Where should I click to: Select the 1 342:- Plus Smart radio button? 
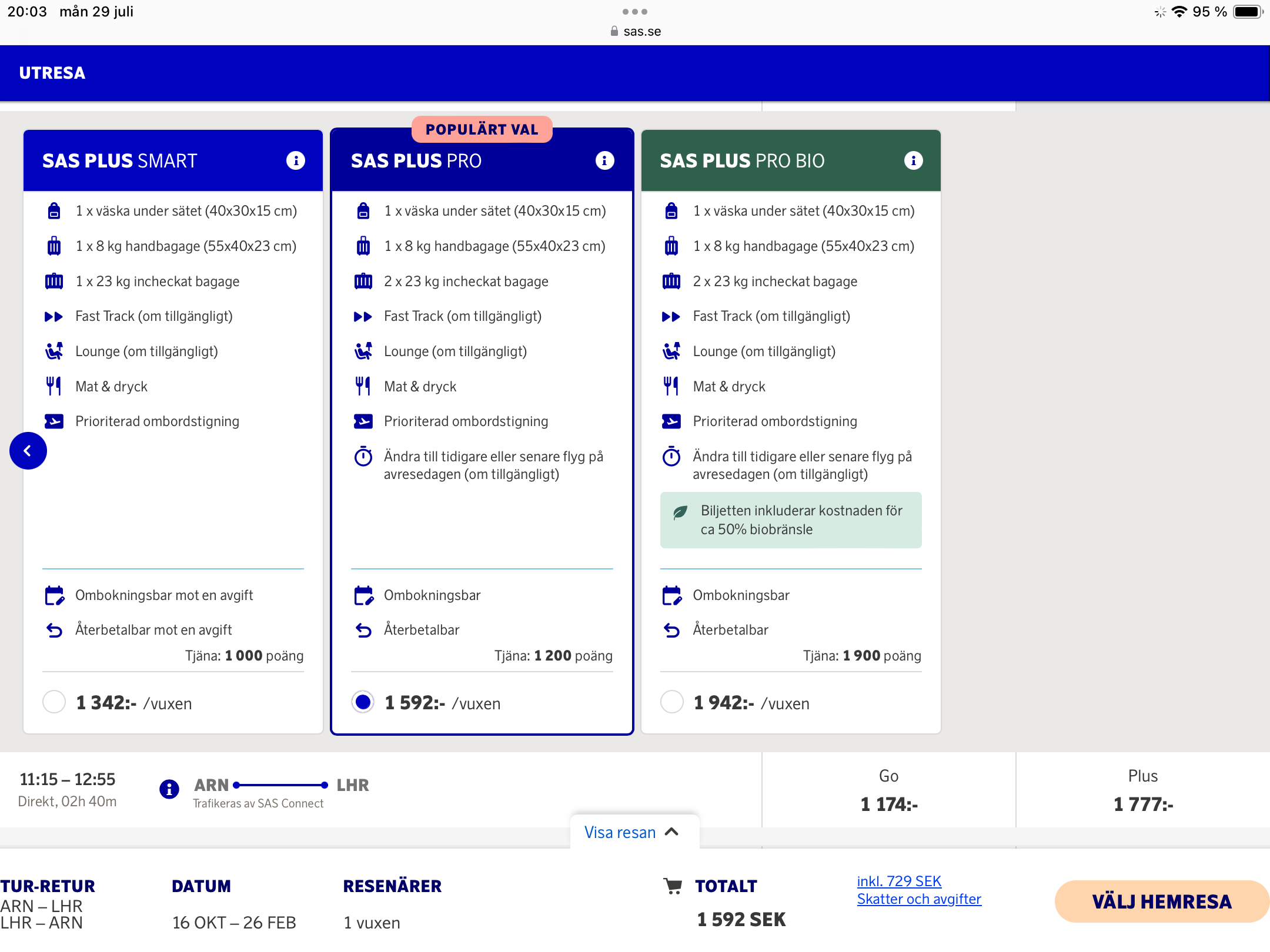pyautogui.click(x=54, y=702)
